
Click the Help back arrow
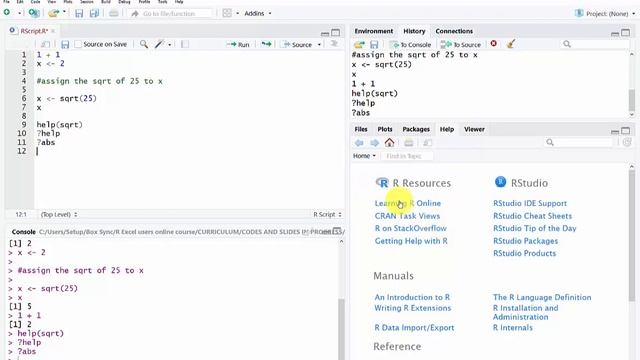359,142
